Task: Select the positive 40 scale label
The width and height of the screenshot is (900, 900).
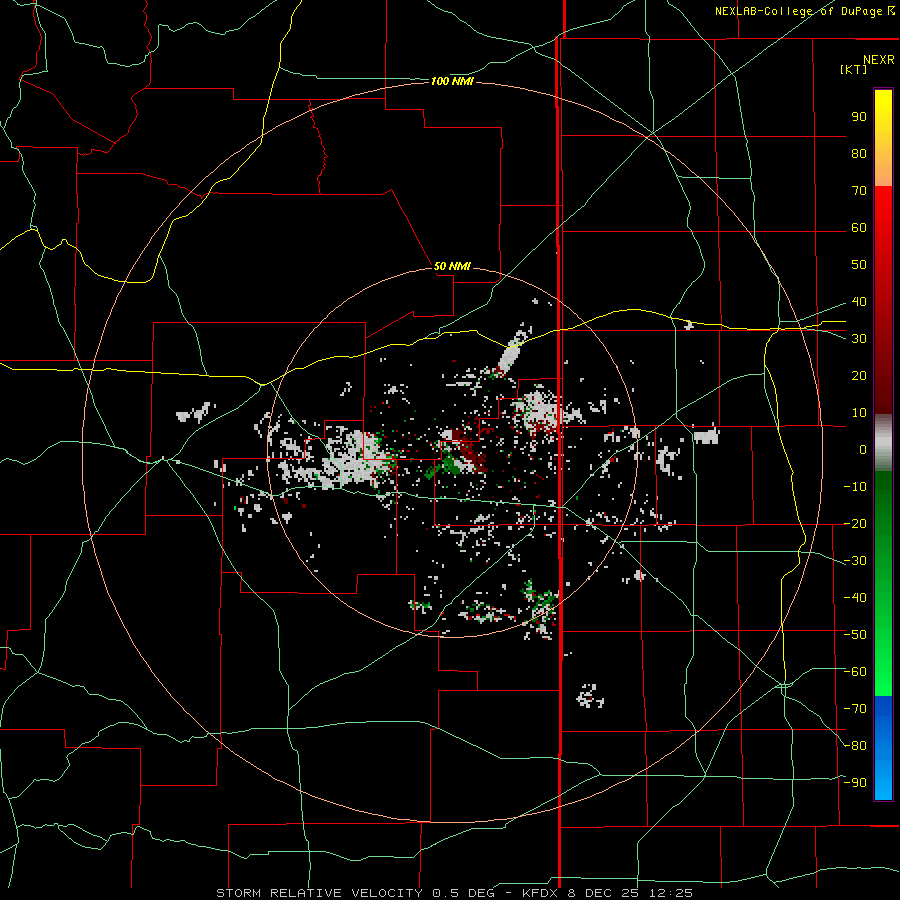Action: pyautogui.click(x=859, y=302)
